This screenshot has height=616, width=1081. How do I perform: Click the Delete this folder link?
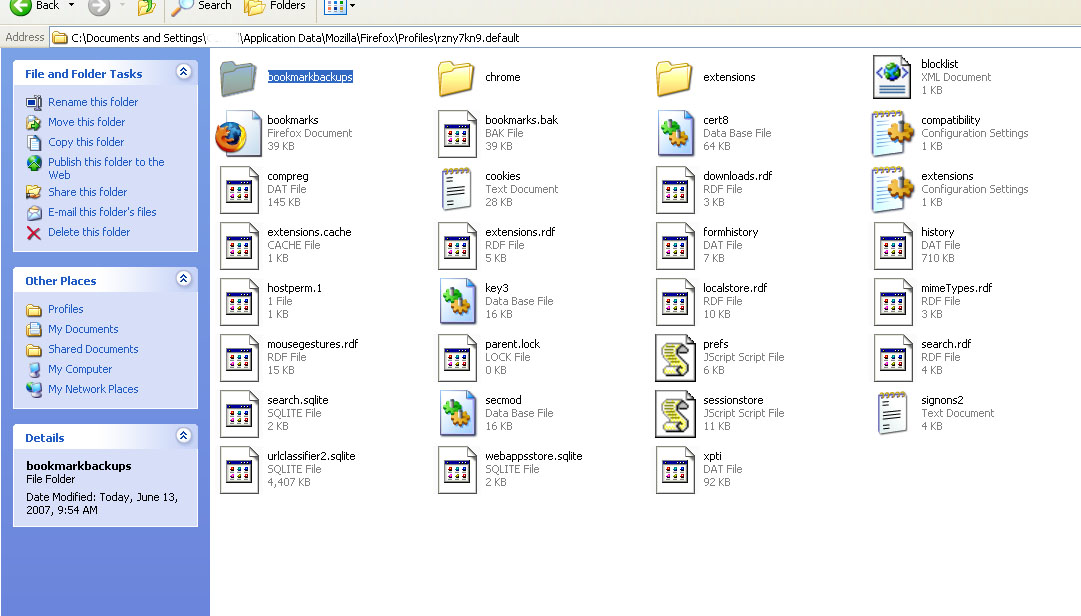(89, 232)
